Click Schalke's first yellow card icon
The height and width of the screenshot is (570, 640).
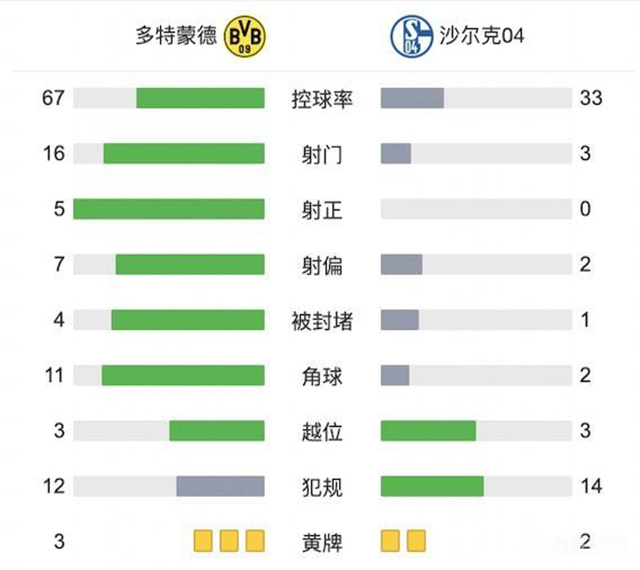[390, 542]
